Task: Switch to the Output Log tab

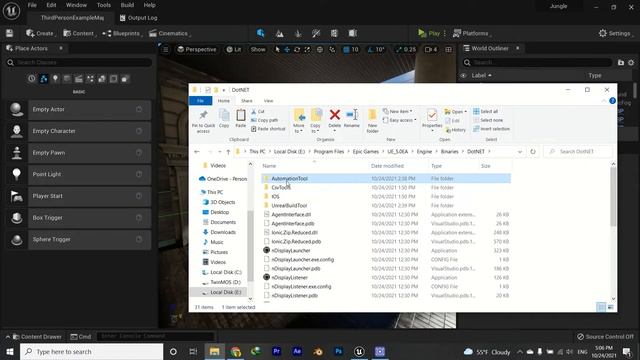Action: (138, 18)
